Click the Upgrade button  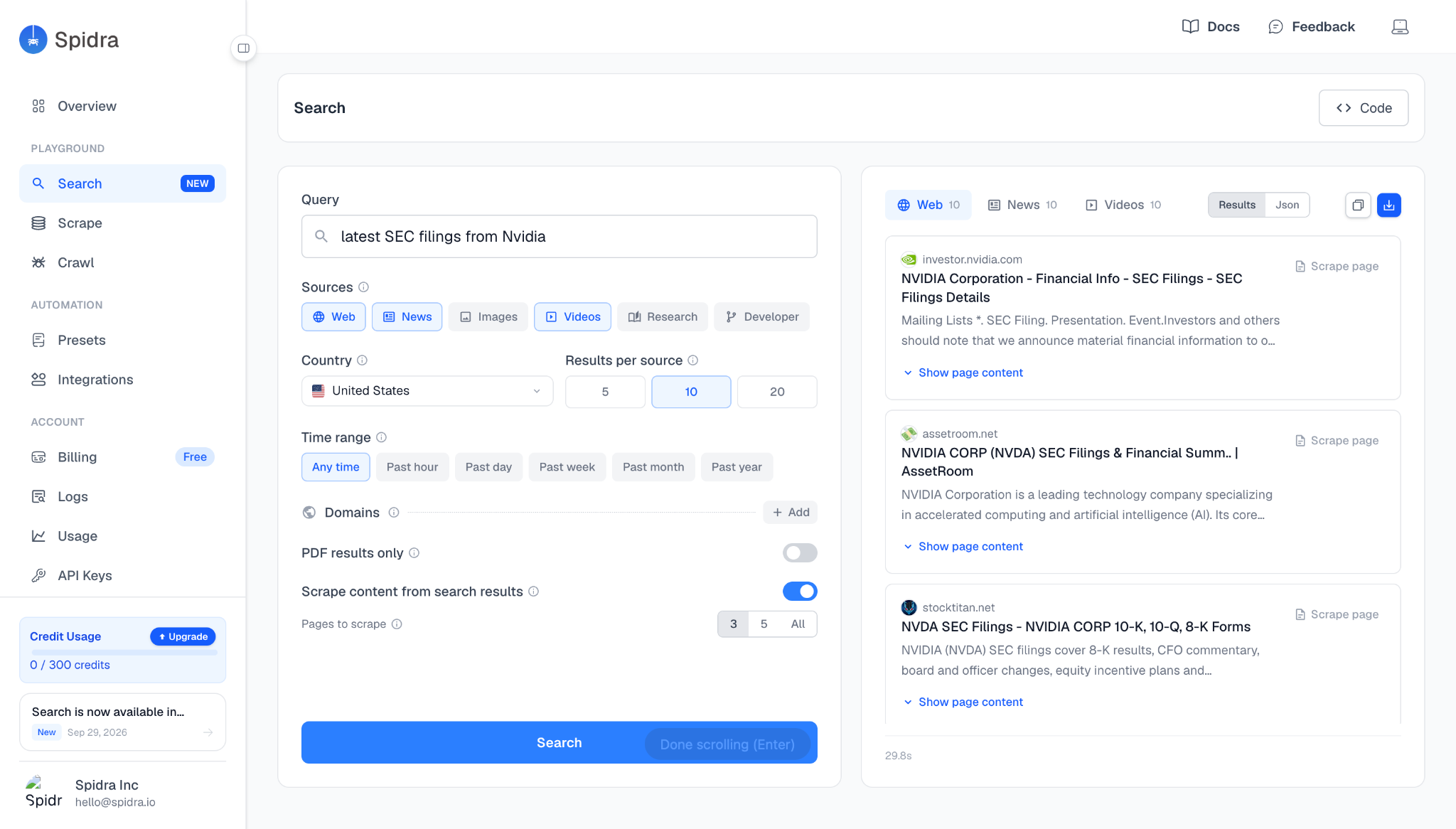(x=183, y=636)
